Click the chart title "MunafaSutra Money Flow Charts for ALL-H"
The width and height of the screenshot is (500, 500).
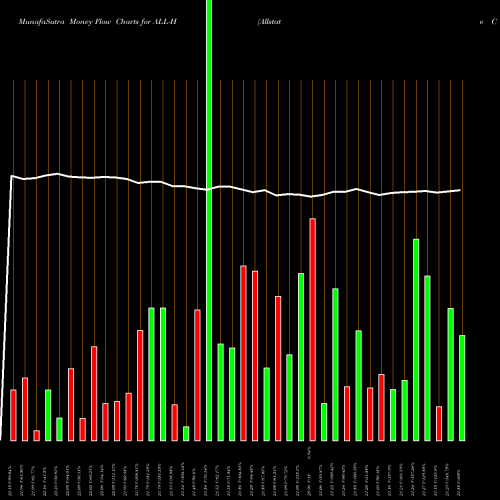[x=97, y=22]
